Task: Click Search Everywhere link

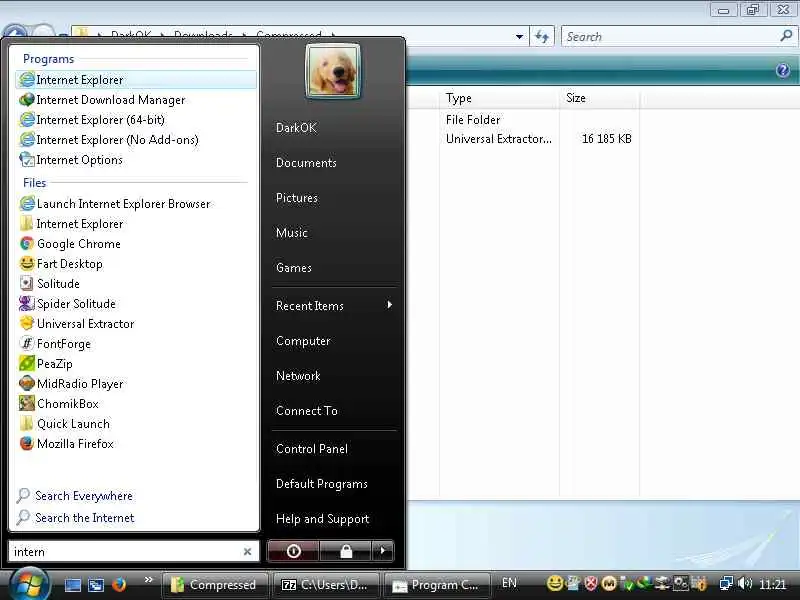Action: coord(84,495)
